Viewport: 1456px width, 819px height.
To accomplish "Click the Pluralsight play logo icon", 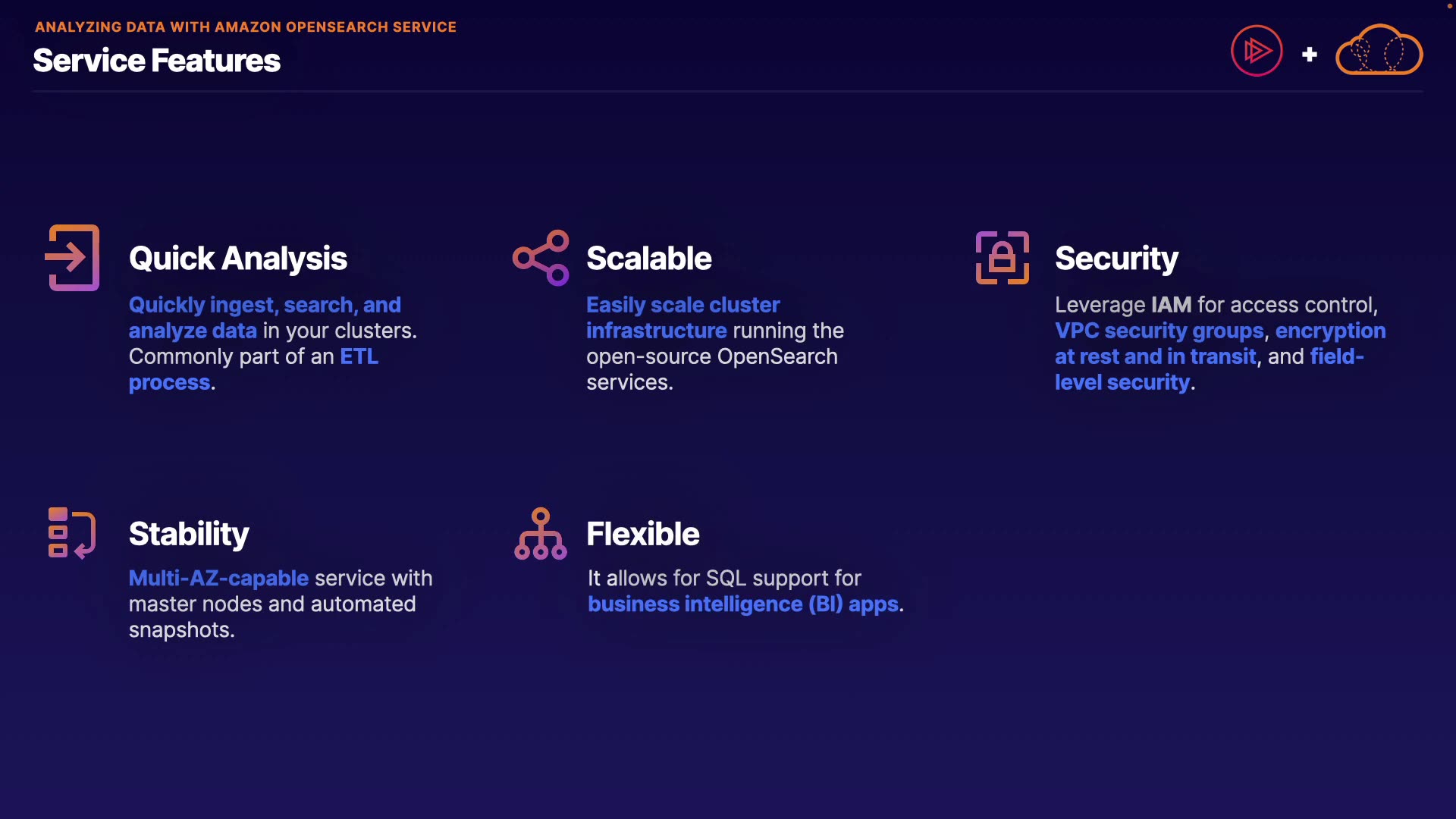I will [x=1257, y=52].
